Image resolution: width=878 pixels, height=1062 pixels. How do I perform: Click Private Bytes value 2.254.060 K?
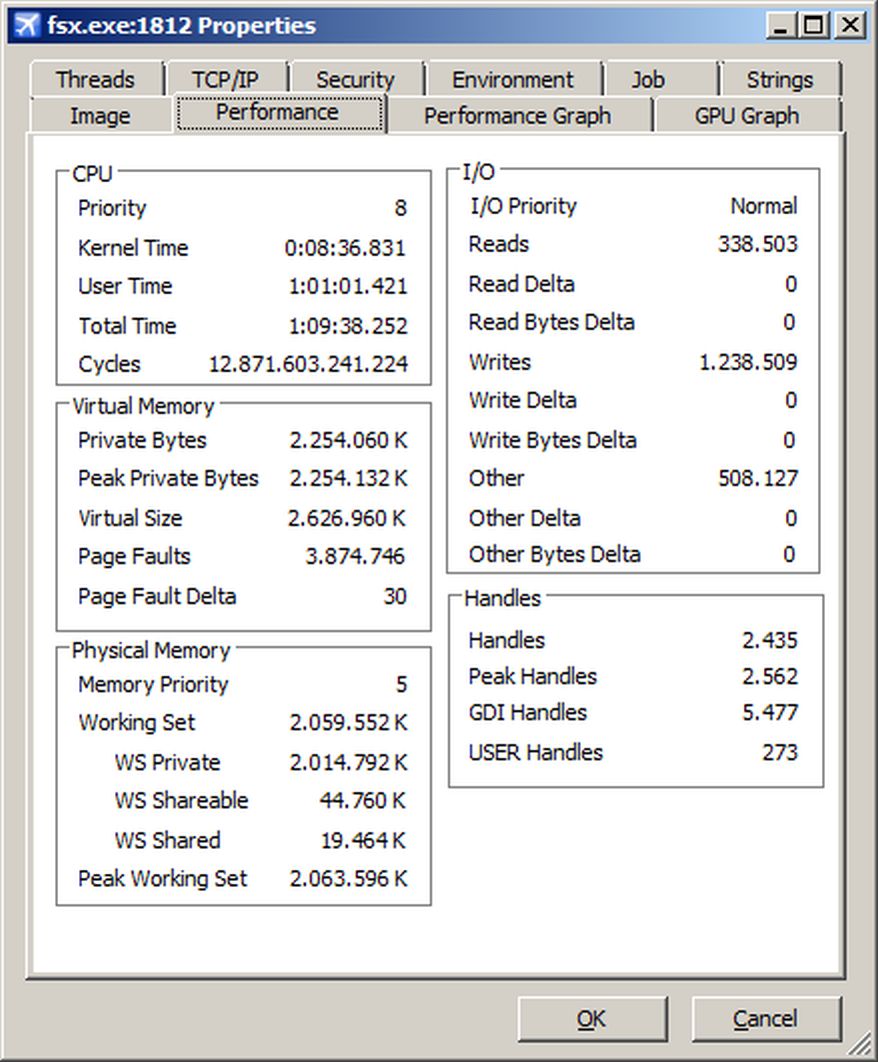pyautogui.click(x=349, y=440)
